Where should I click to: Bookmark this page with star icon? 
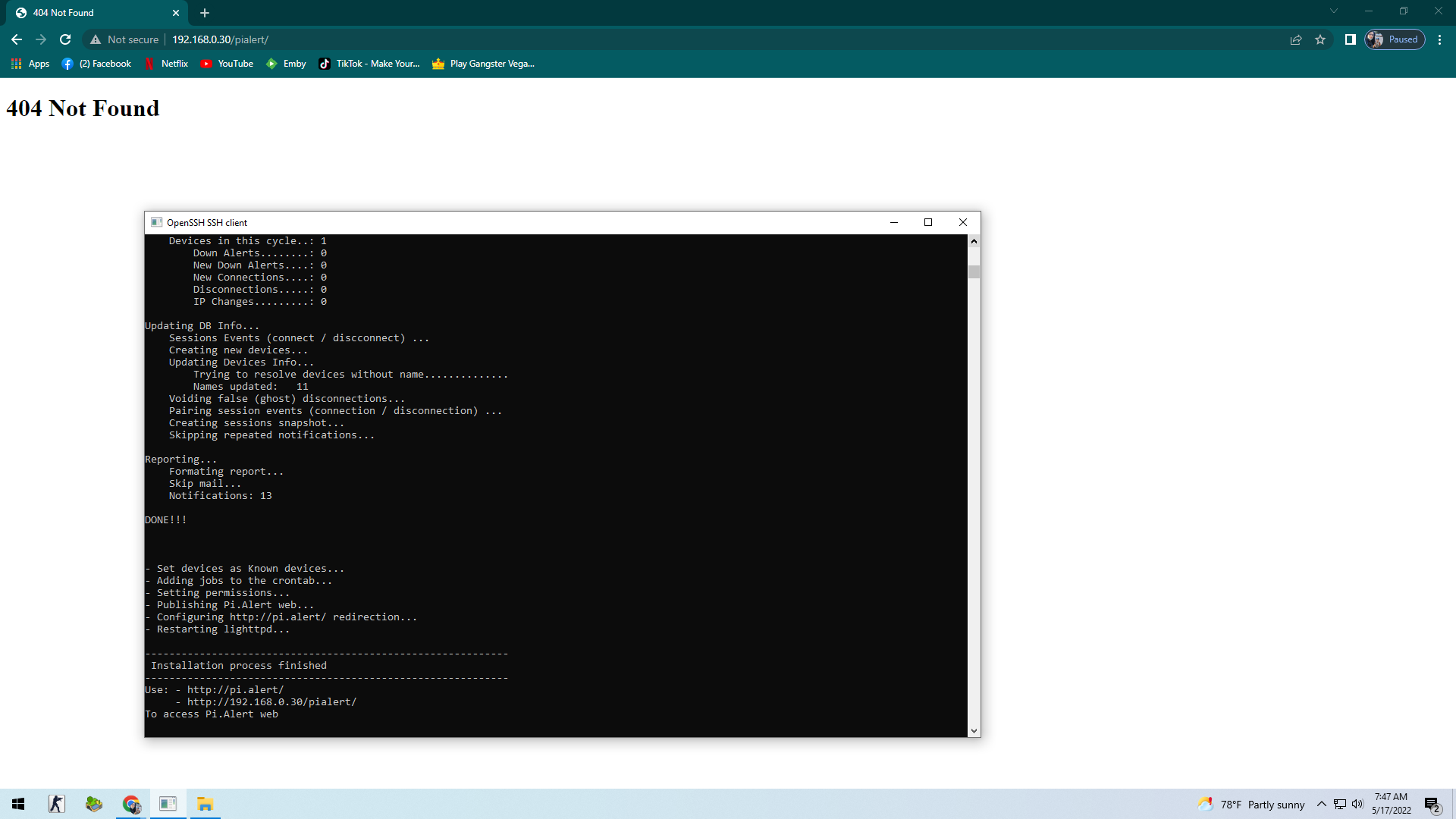click(1320, 39)
